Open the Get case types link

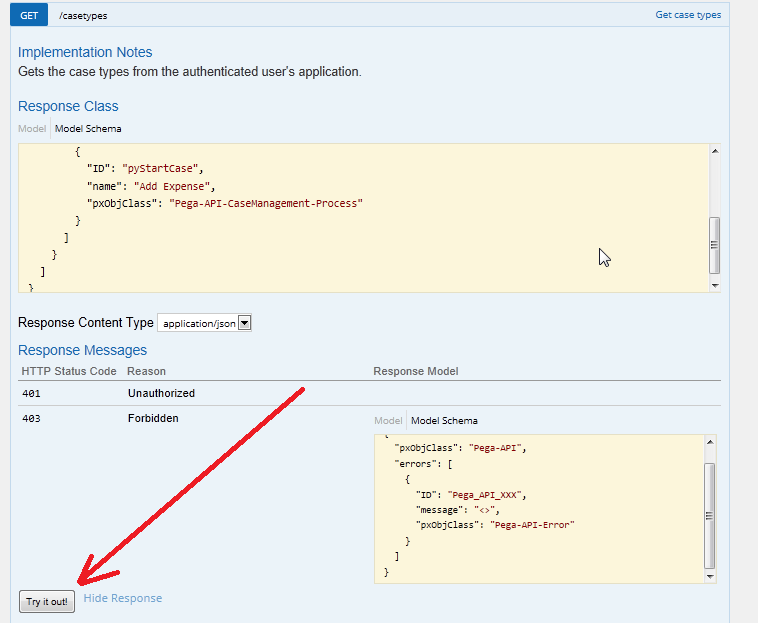pyautogui.click(x=688, y=14)
